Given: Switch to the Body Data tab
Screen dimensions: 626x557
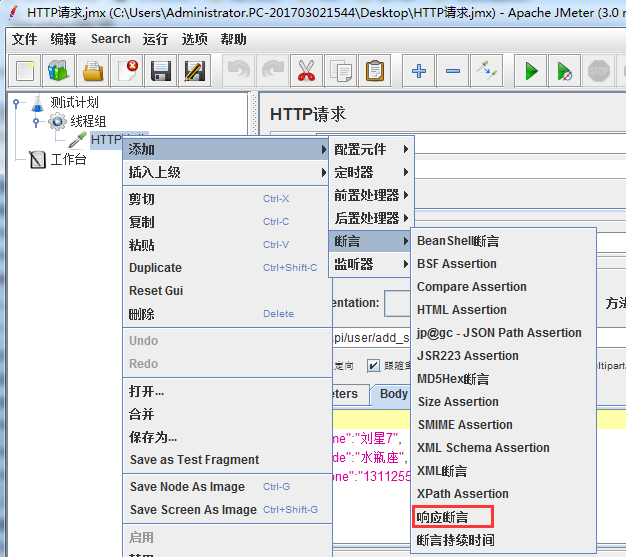Looking at the screenshot, I should pos(391,394).
